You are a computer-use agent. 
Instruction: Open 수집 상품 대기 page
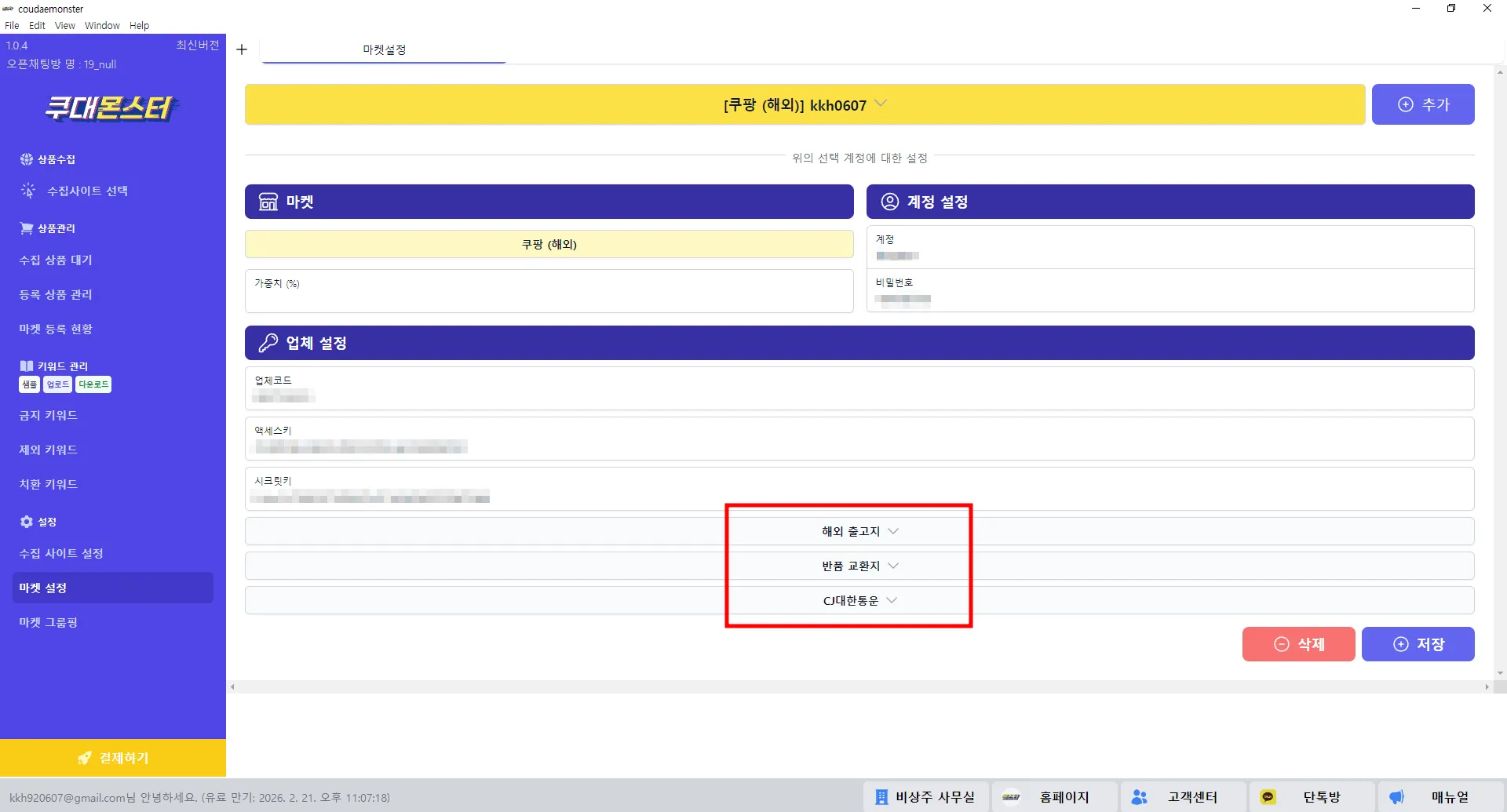pyautogui.click(x=56, y=260)
